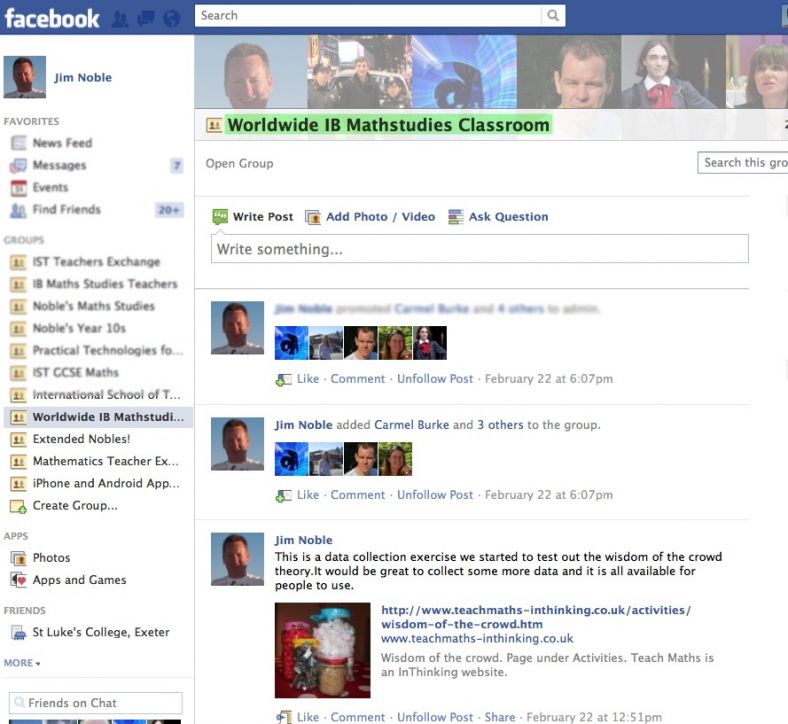
Task: Click the fifth member thumbnail in the admin post
Action: click(x=430, y=343)
